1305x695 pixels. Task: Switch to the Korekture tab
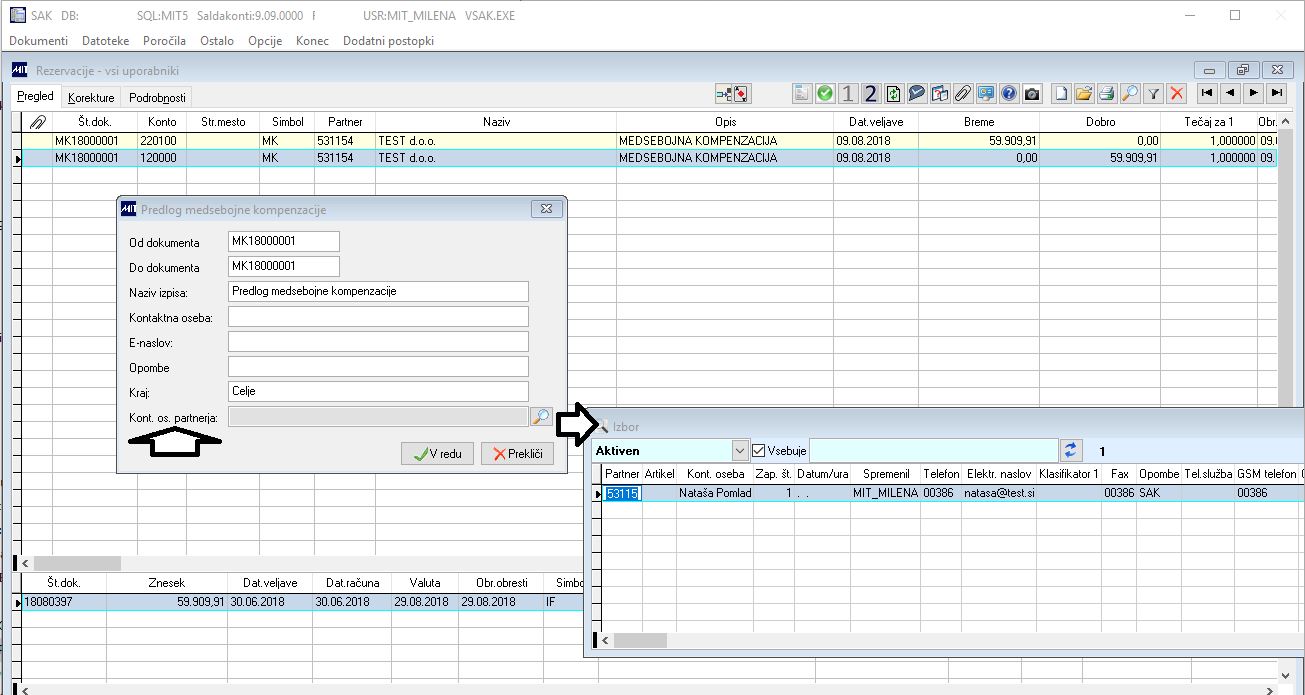[91, 98]
